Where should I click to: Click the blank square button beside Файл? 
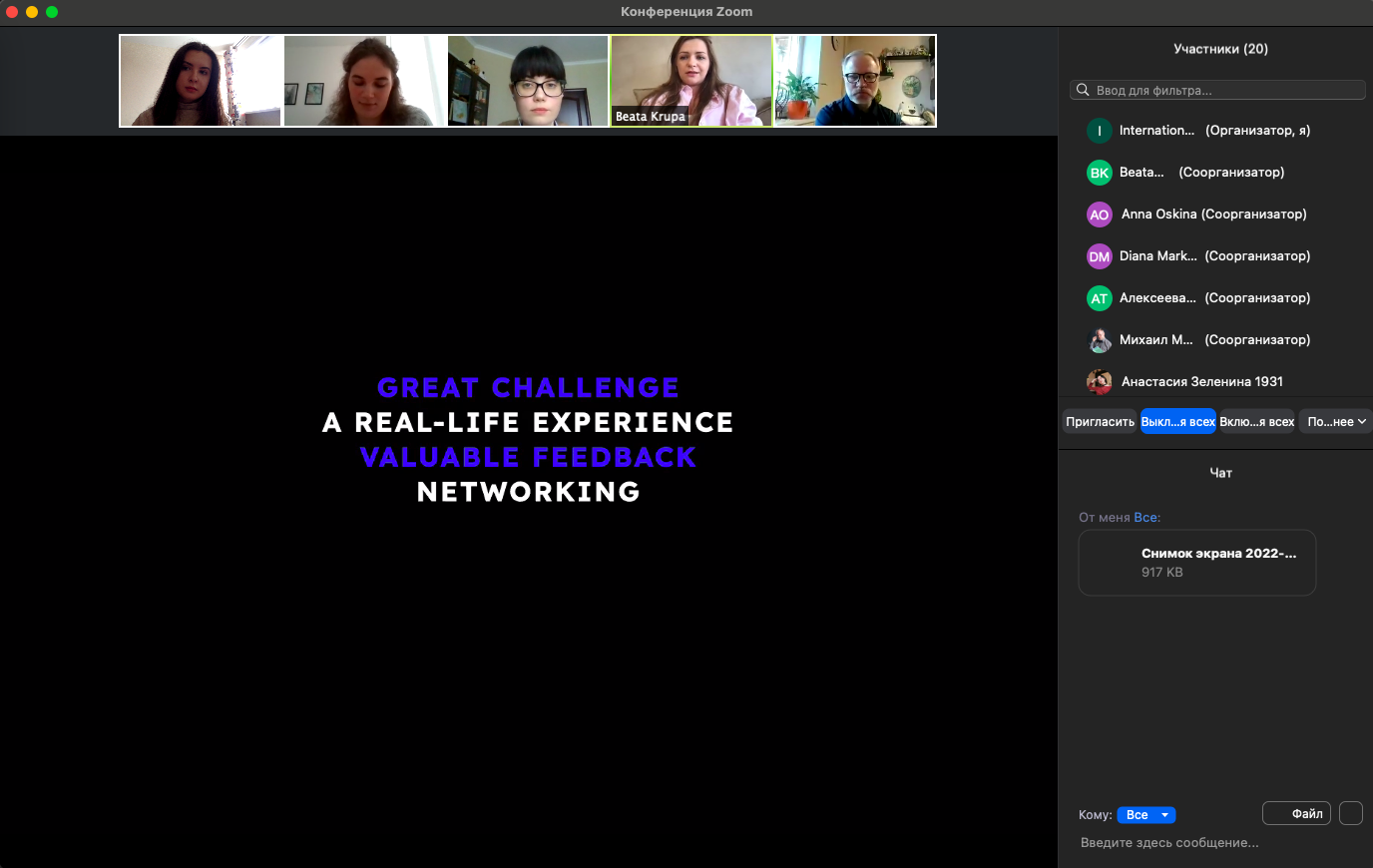point(1350,813)
